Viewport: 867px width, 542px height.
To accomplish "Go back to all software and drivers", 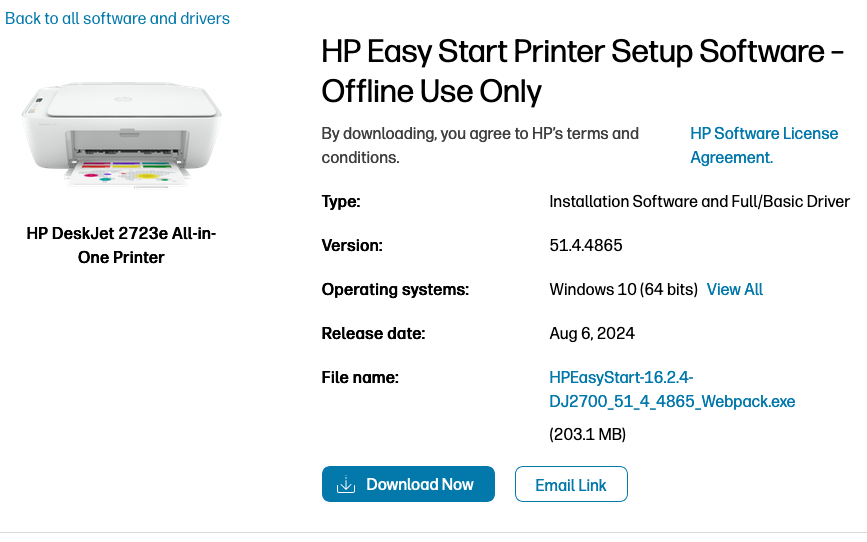I will pos(117,18).
